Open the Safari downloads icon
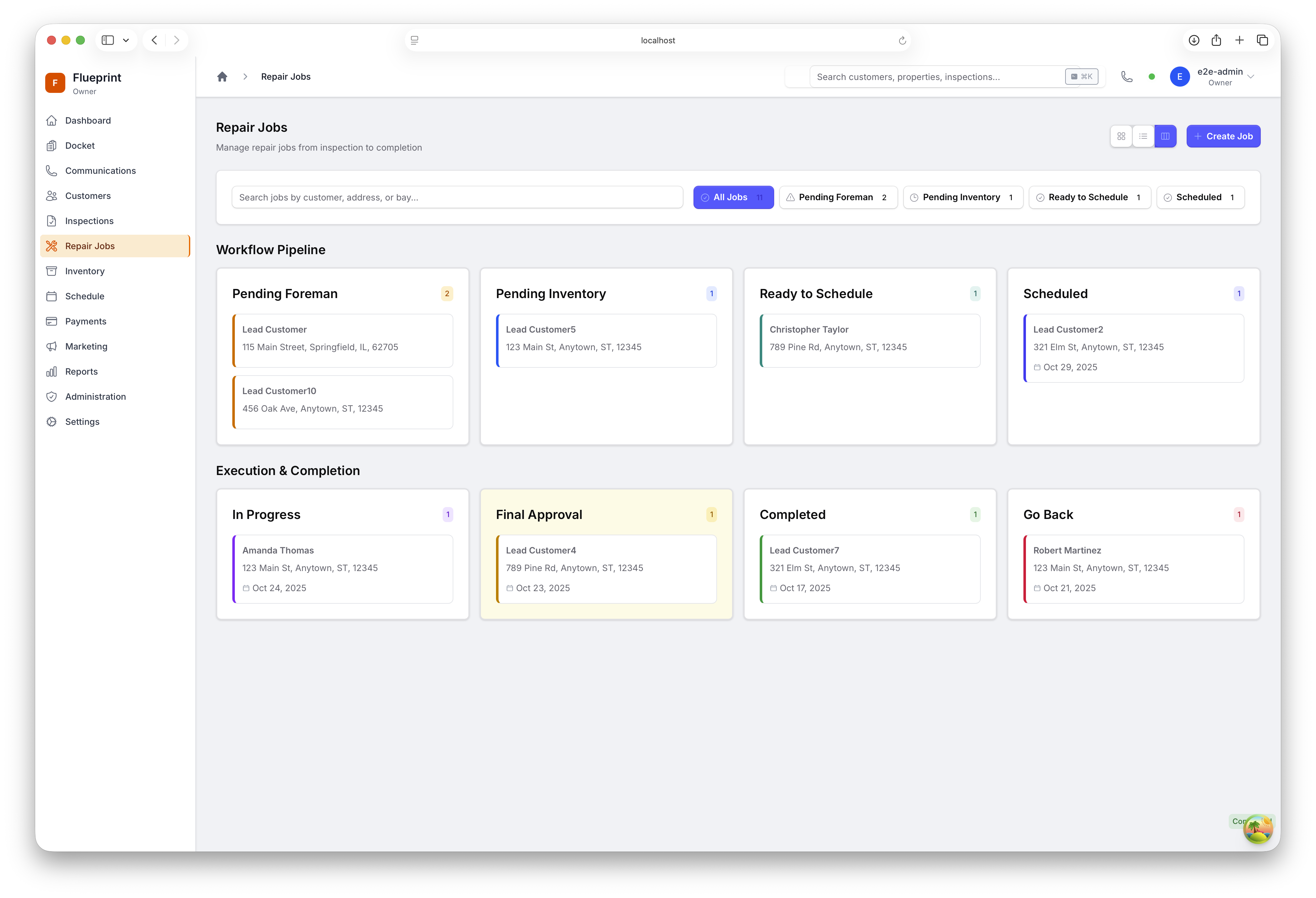Viewport: 1316px width, 898px height. tap(1194, 40)
